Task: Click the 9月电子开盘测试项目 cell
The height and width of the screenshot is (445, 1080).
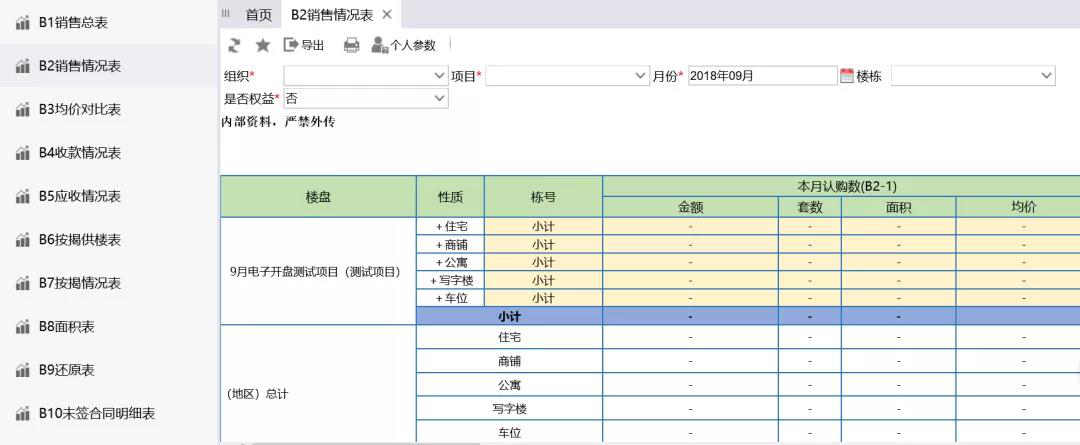Action: (x=318, y=271)
